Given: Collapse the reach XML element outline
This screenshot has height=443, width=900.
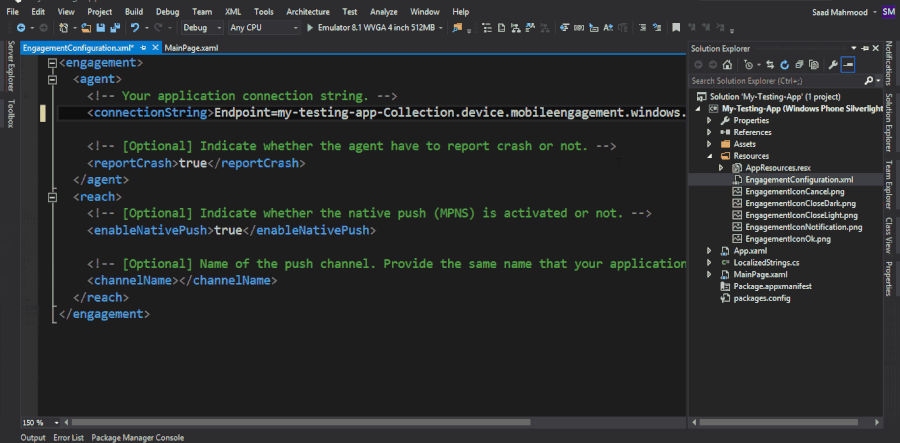Looking at the screenshot, I should [53, 197].
